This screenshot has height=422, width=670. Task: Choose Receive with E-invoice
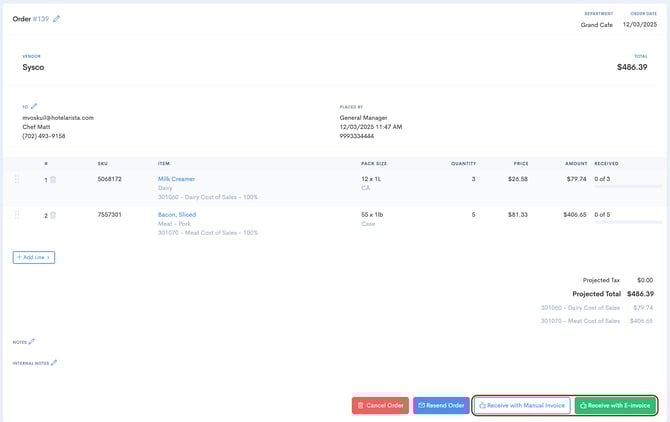point(615,405)
